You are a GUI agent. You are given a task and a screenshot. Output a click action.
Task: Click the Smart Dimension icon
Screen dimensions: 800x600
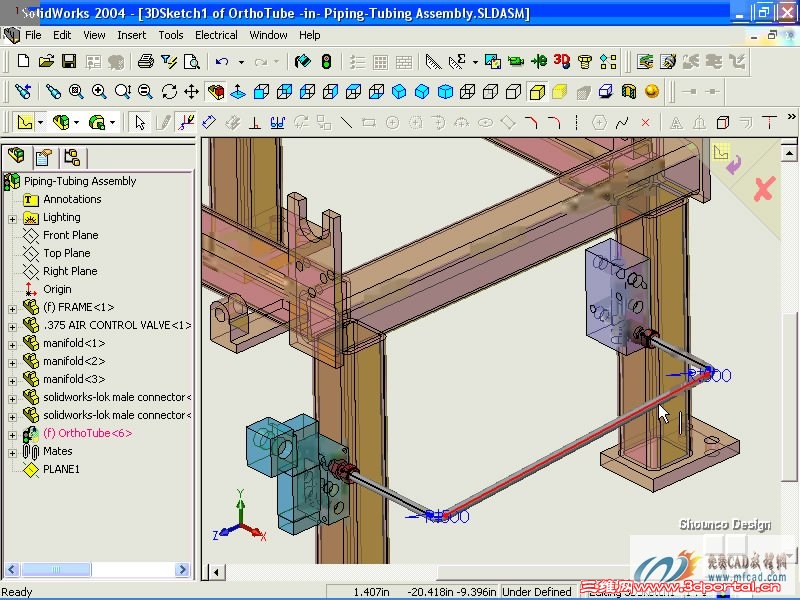click(209, 122)
